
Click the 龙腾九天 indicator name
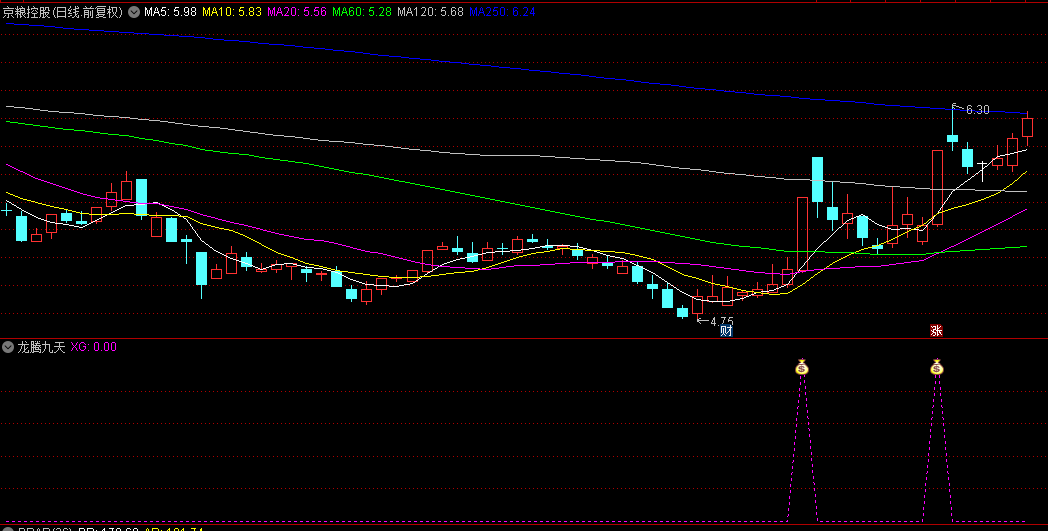[41, 347]
